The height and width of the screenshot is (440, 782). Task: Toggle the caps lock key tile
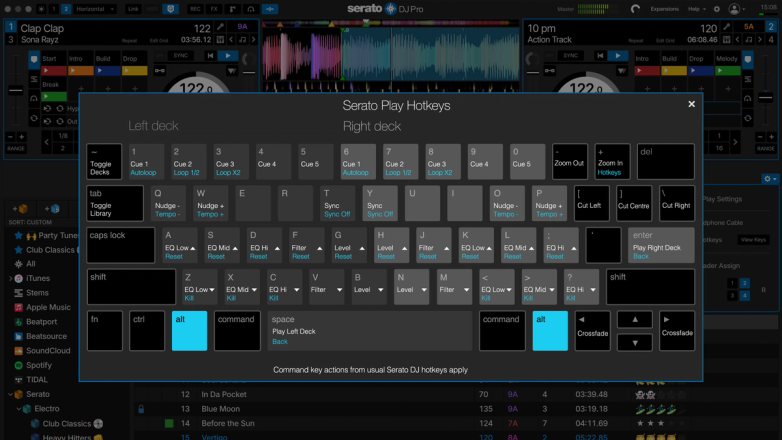(122, 246)
